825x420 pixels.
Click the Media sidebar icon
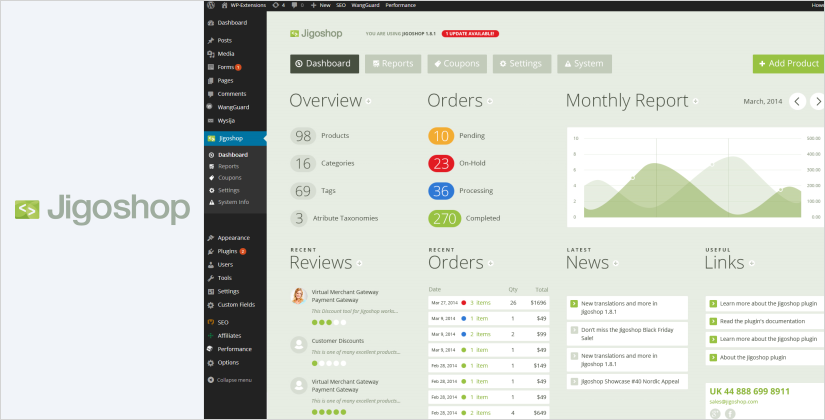pos(210,53)
